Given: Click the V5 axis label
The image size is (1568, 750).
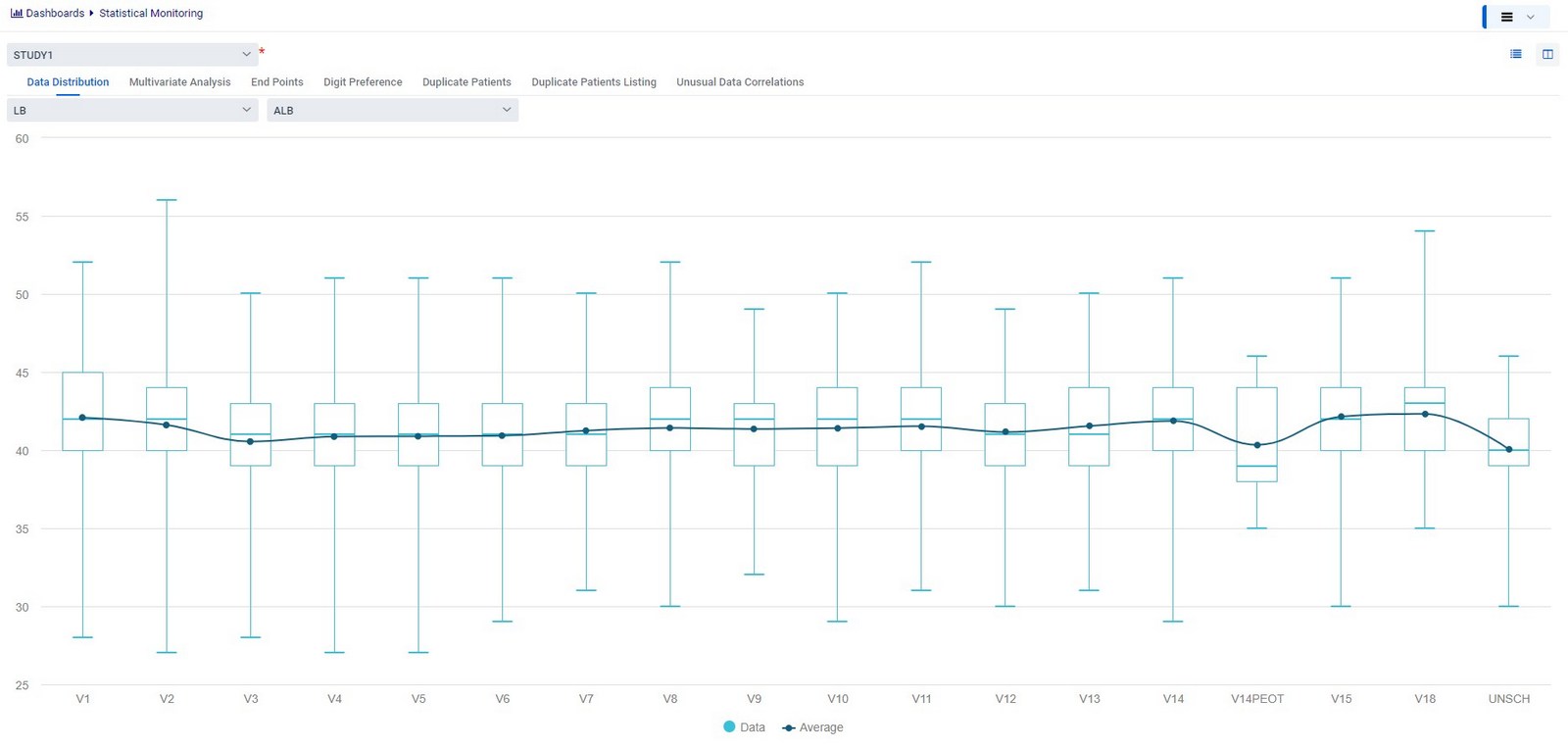Looking at the screenshot, I should coord(418,699).
